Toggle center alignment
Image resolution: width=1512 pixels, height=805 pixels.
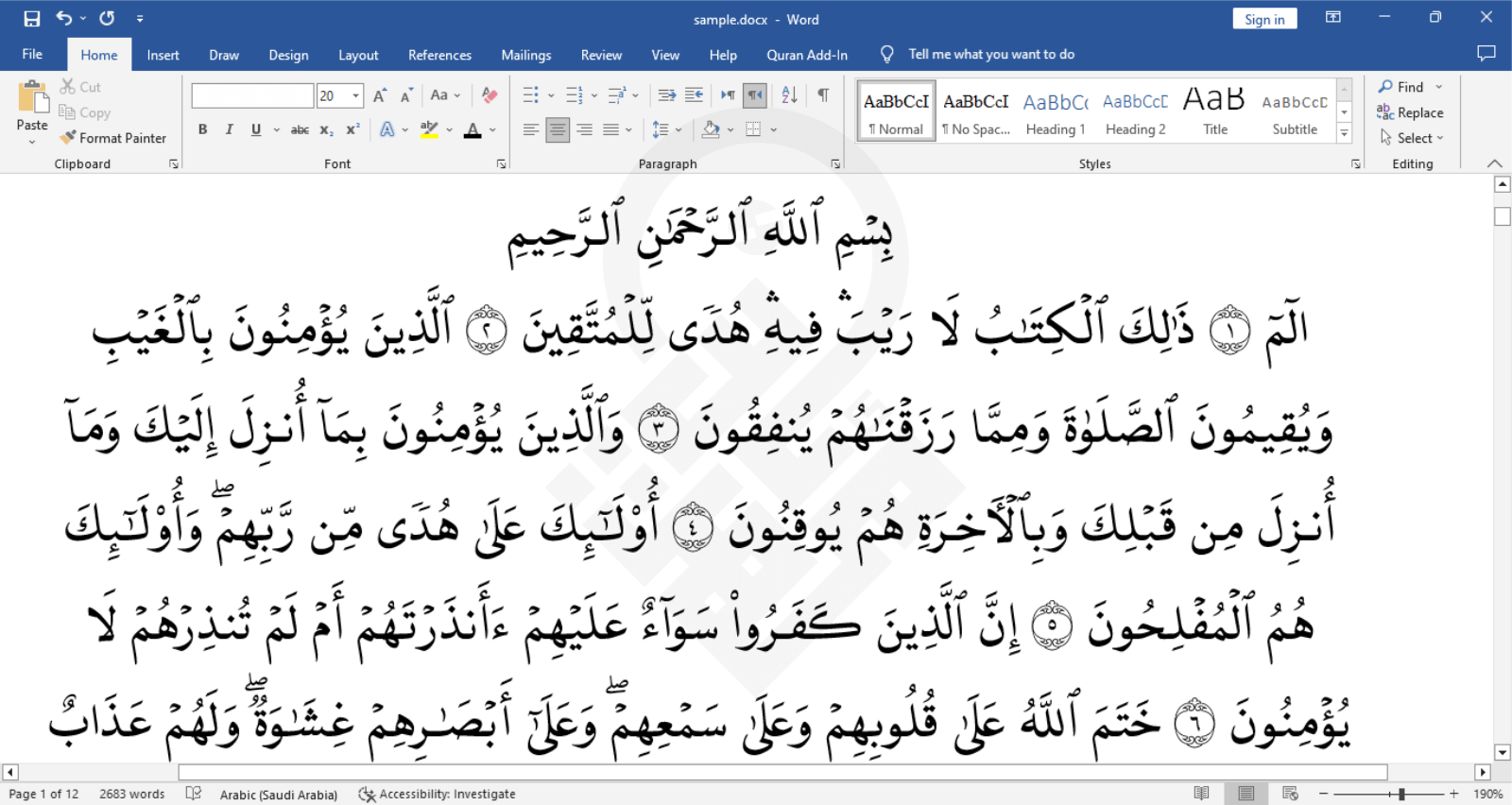pyautogui.click(x=558, y=129)
